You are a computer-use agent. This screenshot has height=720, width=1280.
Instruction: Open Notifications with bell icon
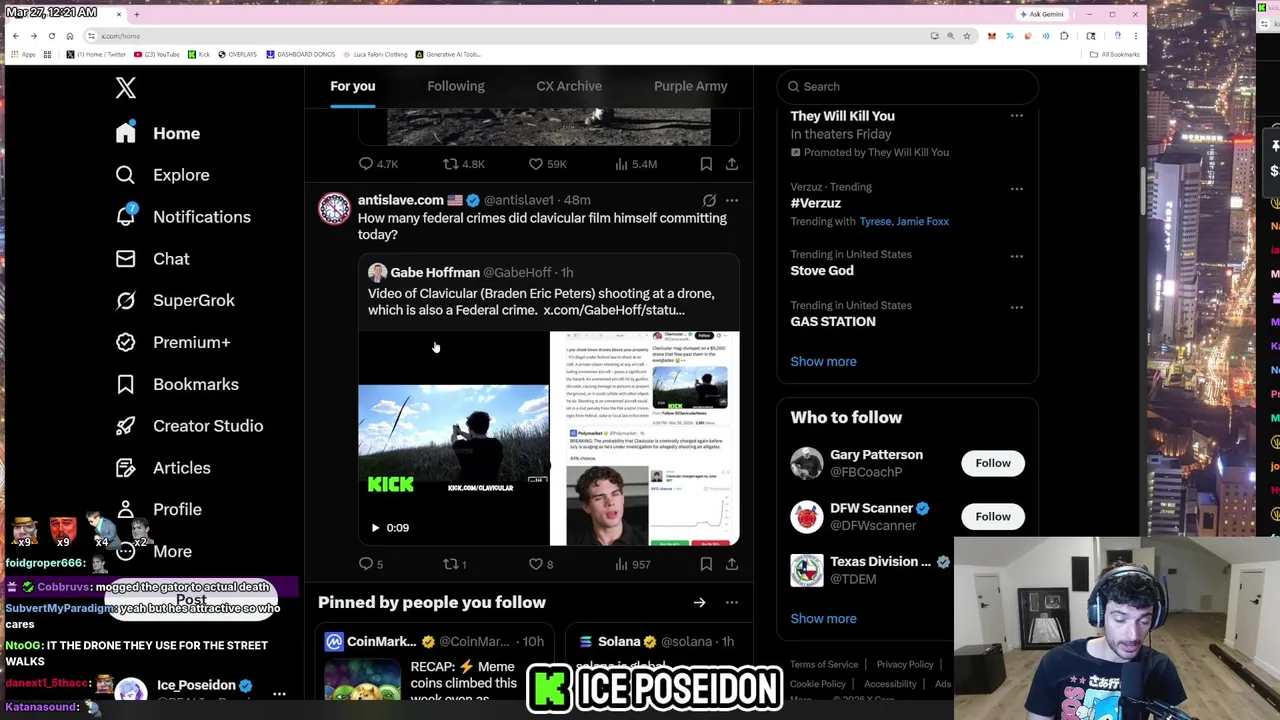(x=183, y=217)
